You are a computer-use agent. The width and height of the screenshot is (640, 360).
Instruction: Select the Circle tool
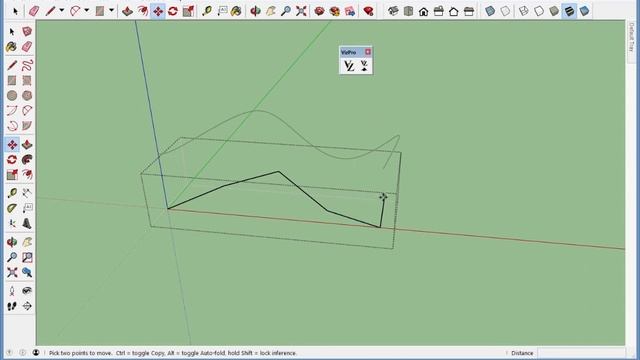12,96
